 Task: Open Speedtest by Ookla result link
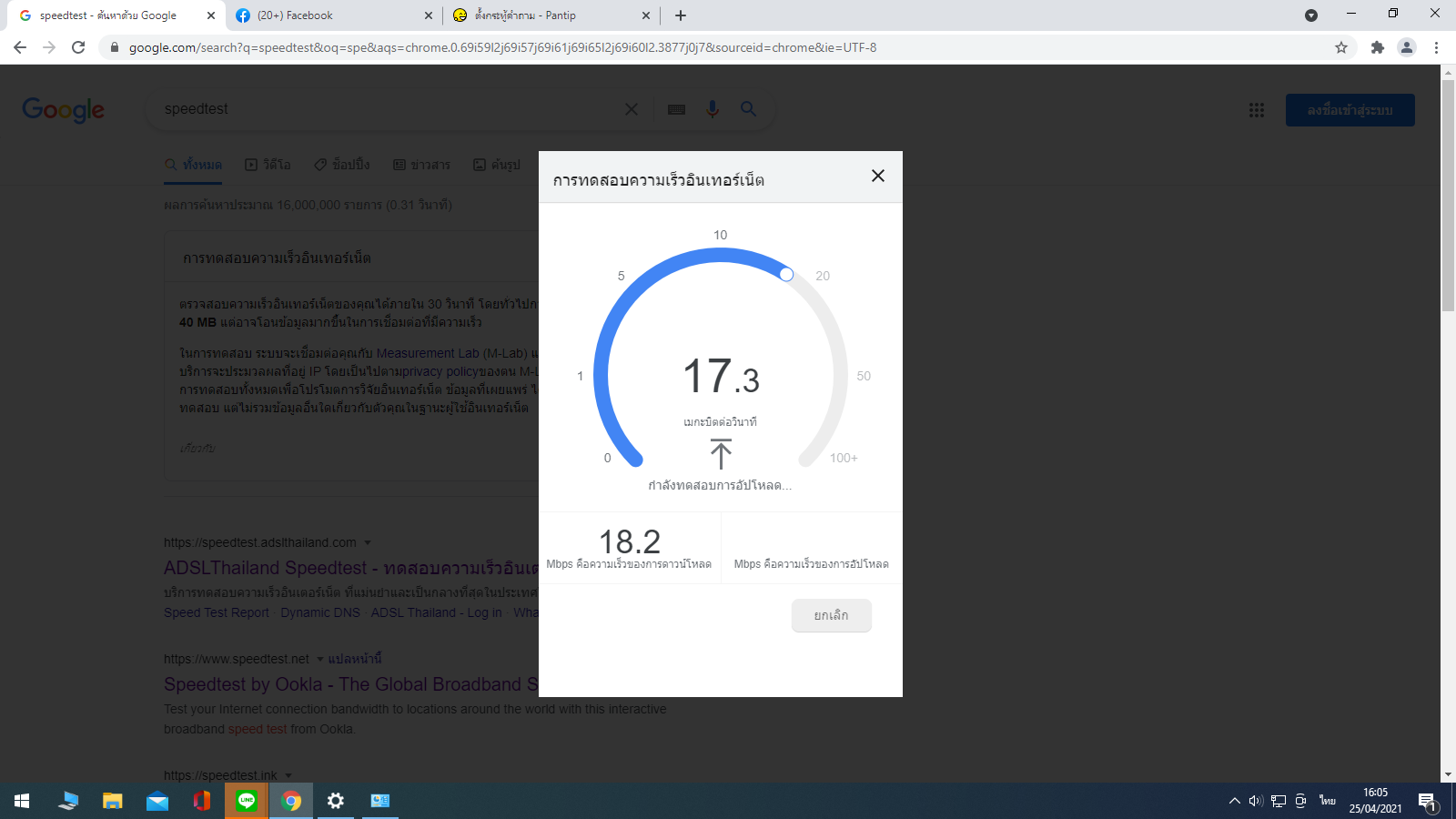pos(351,684)
